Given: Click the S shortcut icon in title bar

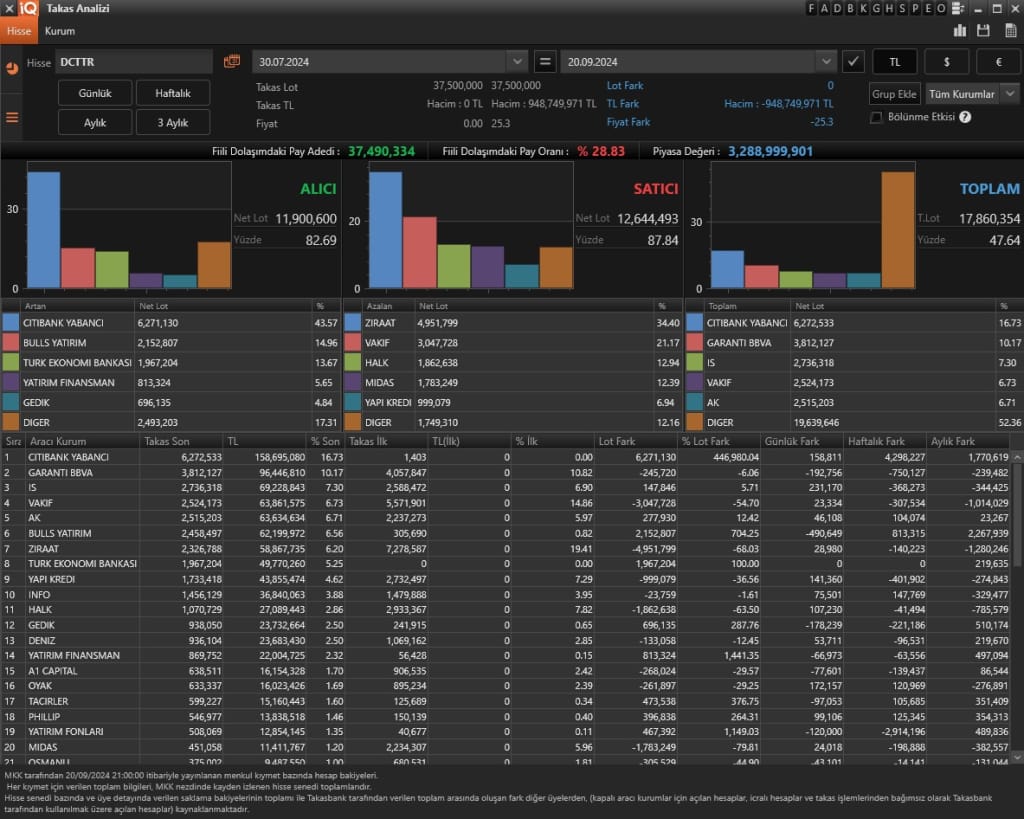Looking at the screenshot, I should coord(903,8).
